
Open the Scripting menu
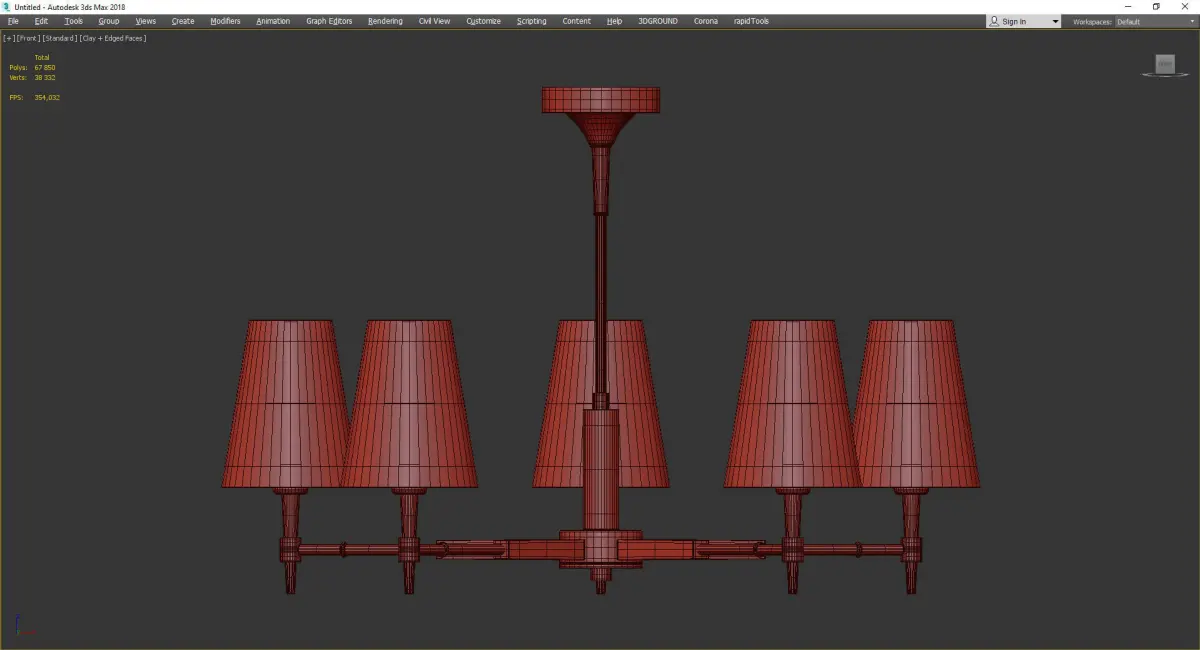pos(532,21)
